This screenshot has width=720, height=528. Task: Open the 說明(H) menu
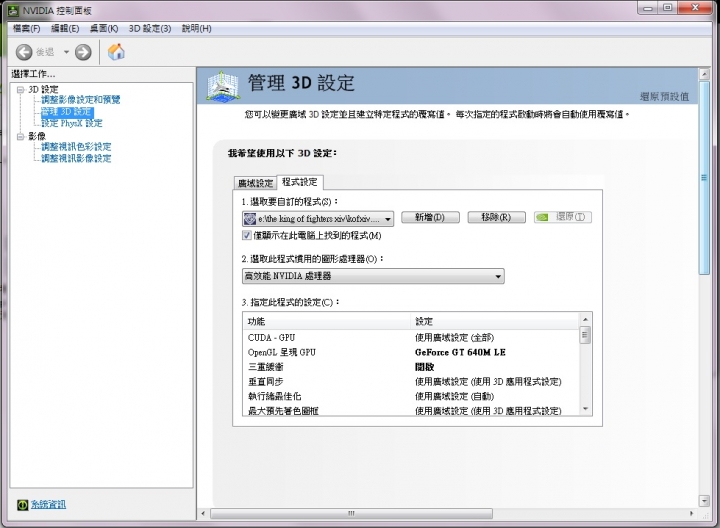(x=197, y=28)
